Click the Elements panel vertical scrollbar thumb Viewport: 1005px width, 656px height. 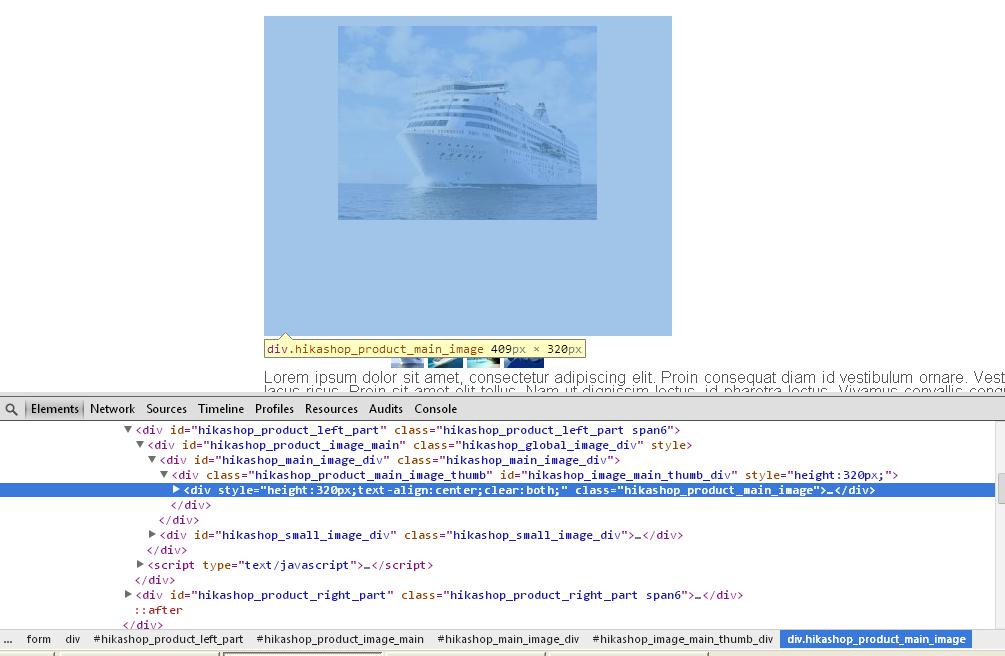pyautogui.click(x=1001, y=489)
